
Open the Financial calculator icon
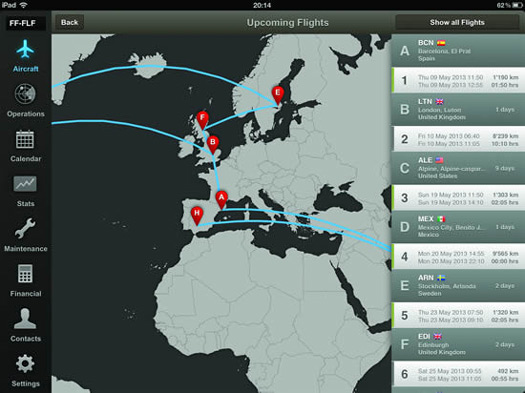(x=25, y=273)
